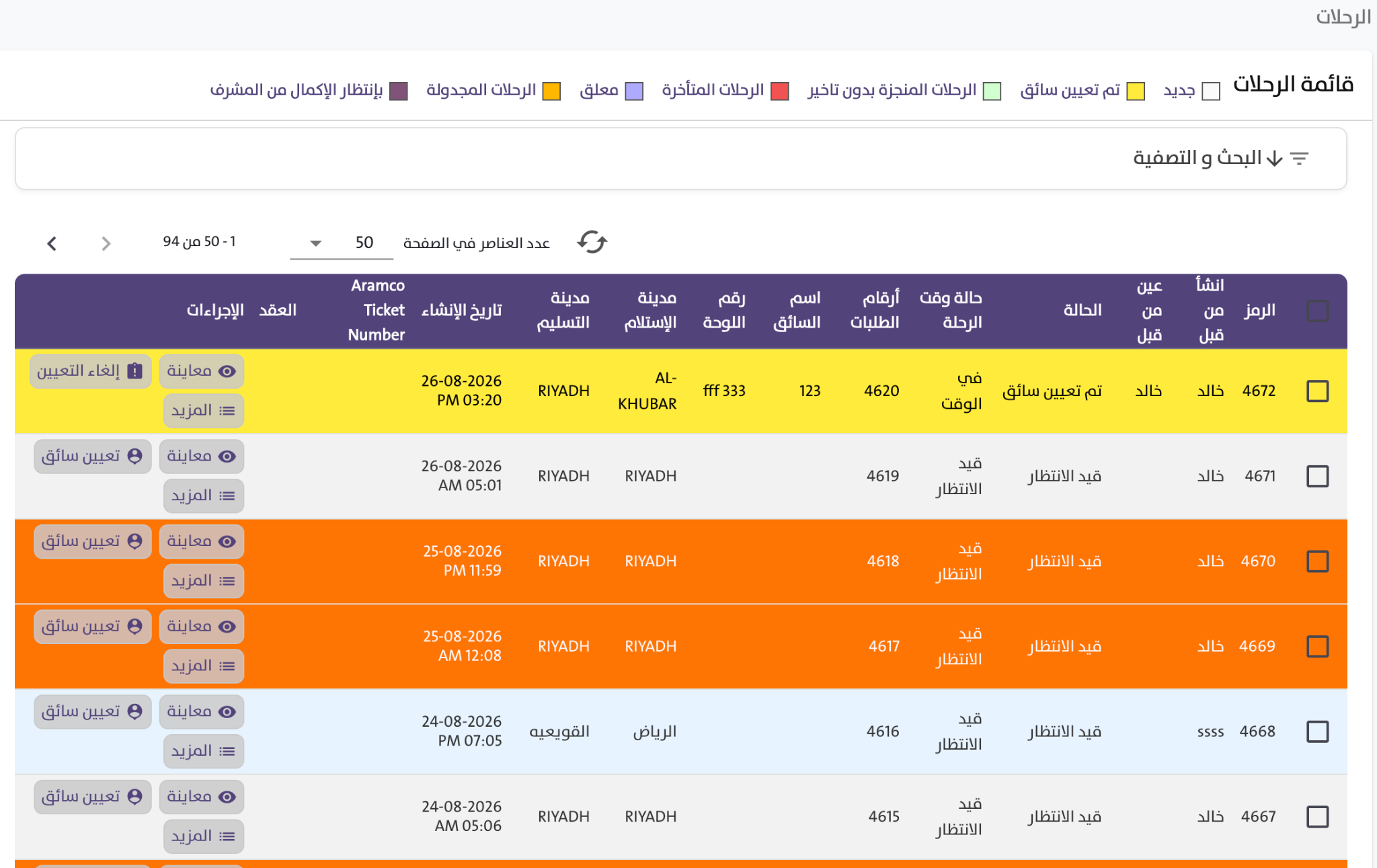
Task: Click the orange الرحلات المجدولة legend swatch
Action: [551, 91]
